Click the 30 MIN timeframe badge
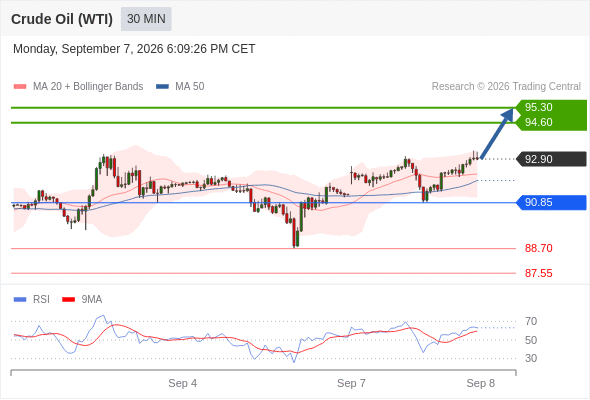This screenshot has width=590, height=400. [146, 19]
